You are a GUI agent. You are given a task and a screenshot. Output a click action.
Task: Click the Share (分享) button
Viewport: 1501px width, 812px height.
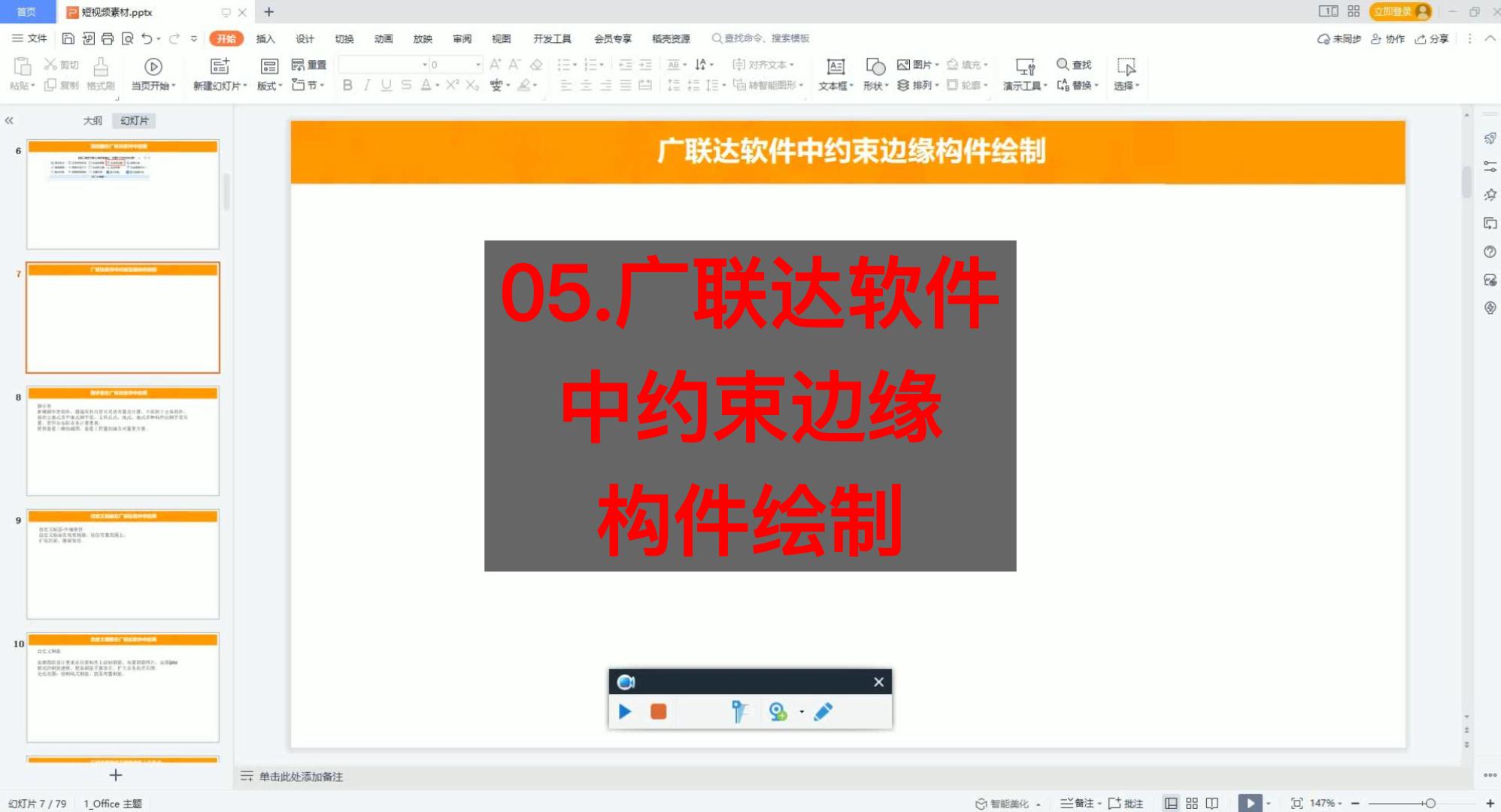(1432, 38)
